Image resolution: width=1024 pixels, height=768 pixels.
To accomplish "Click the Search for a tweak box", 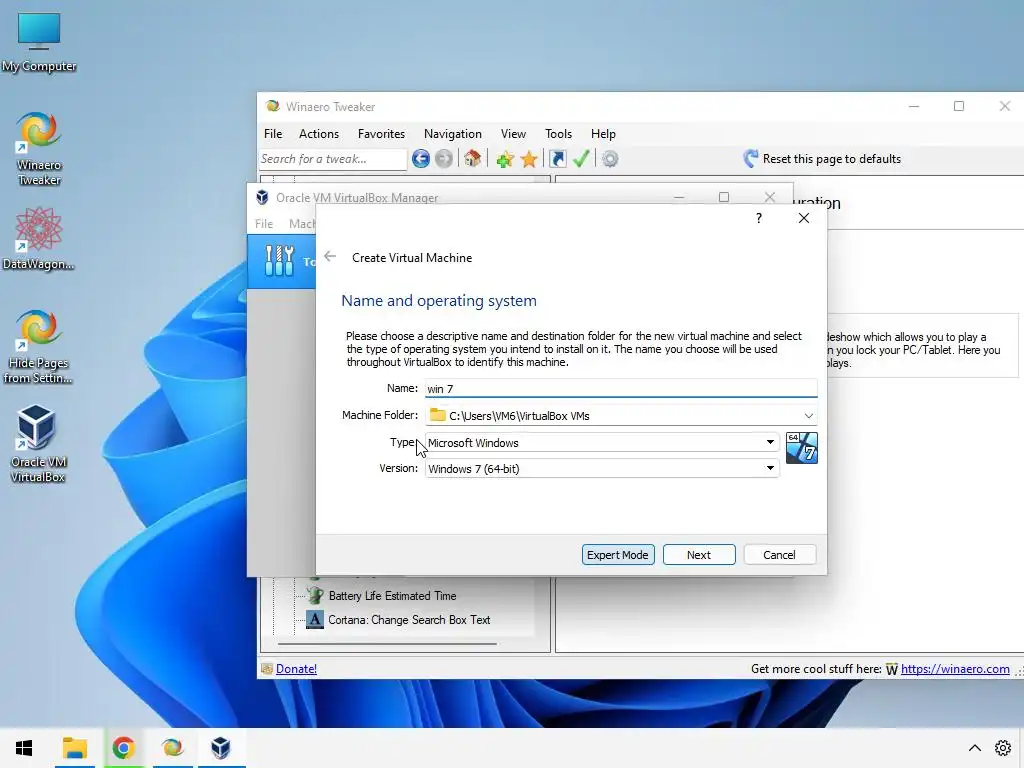I will (332, 159).
